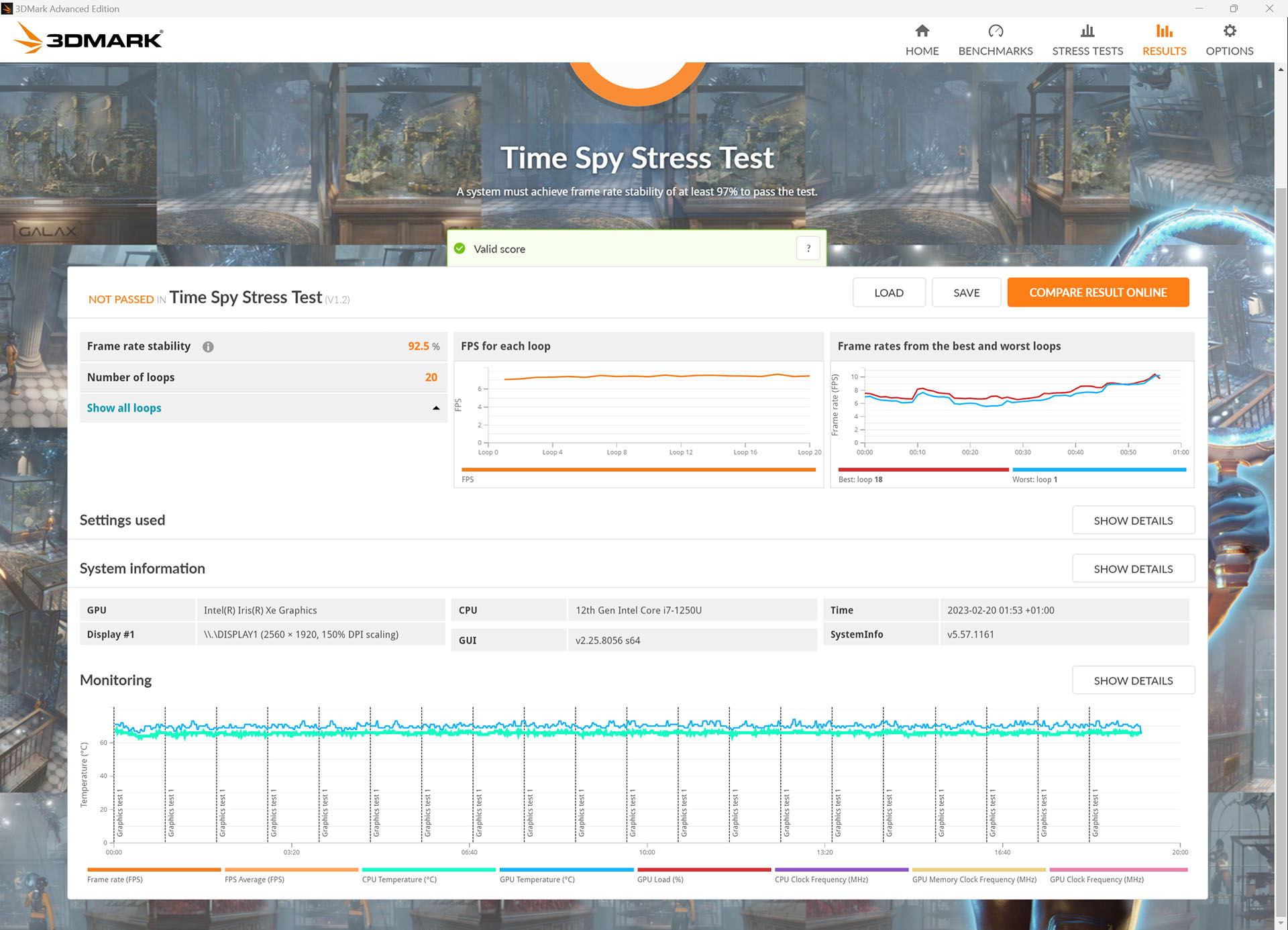Screen dimensions: 1288x930
Task: Show details for Settings used
Action: (1133, 521)
